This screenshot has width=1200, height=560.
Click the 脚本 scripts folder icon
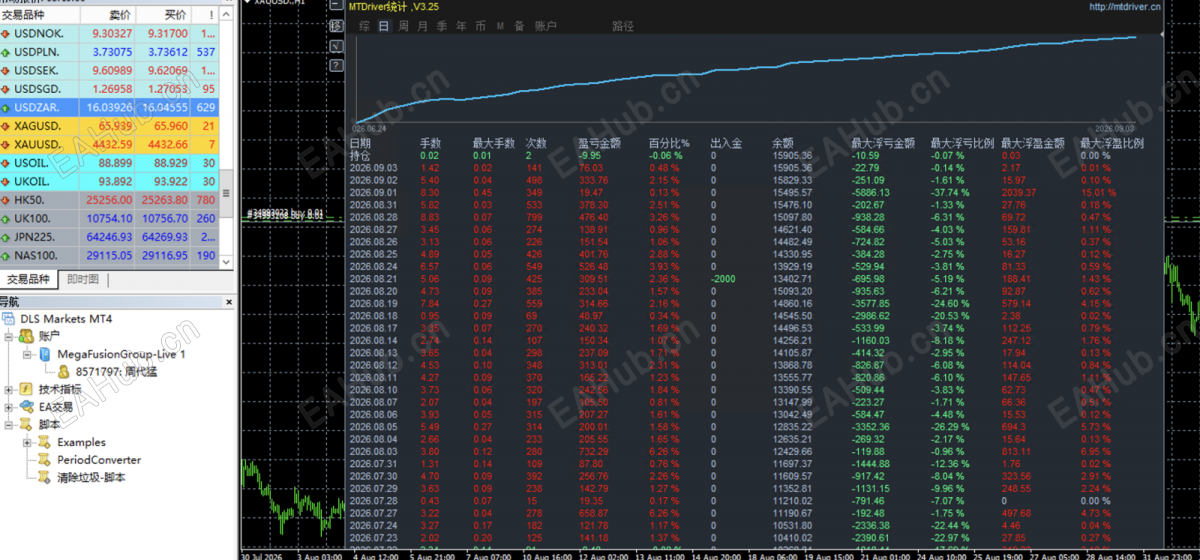point(26,425)
